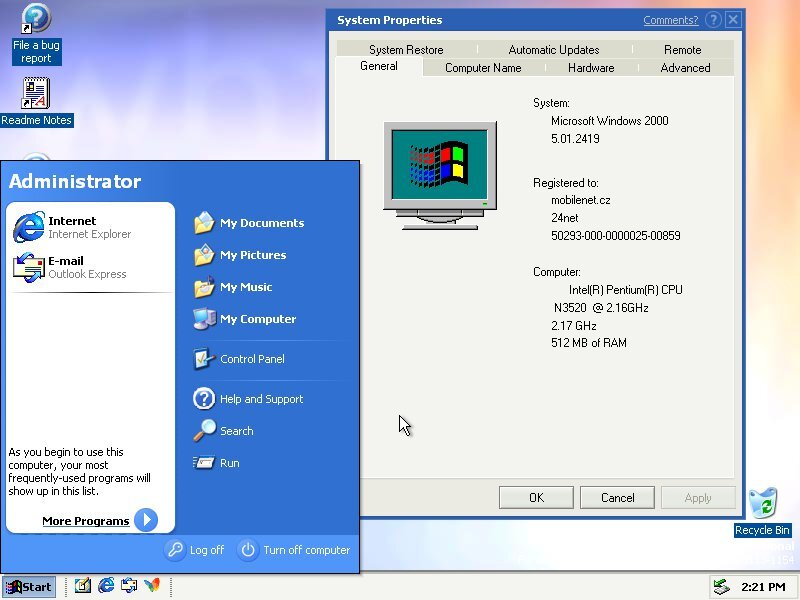Click the Turn off computer button
Image resolution: width=800 pixels, height=600 pixels.
click(x=294, y=550)
